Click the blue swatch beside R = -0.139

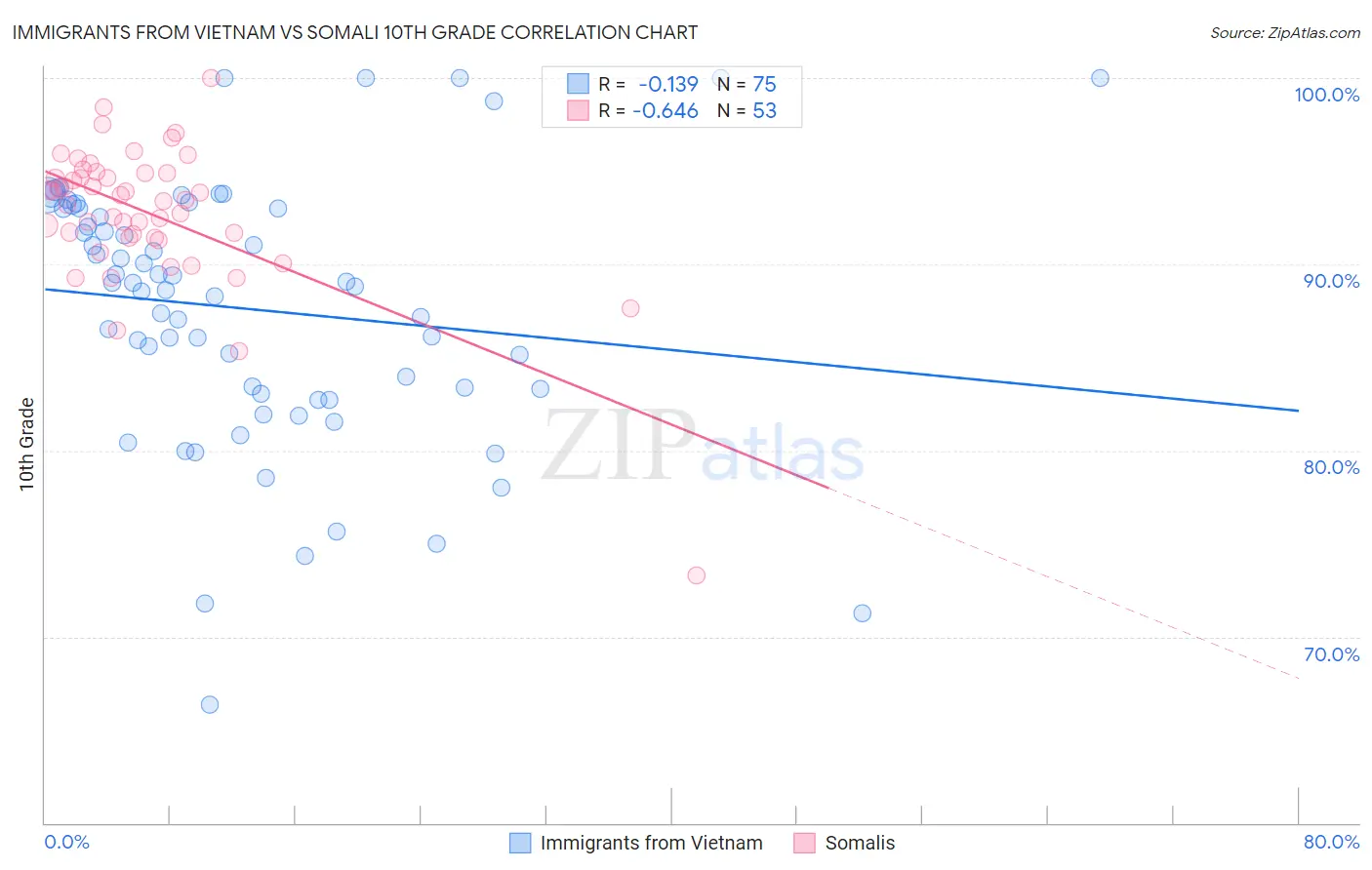(579, 84)
